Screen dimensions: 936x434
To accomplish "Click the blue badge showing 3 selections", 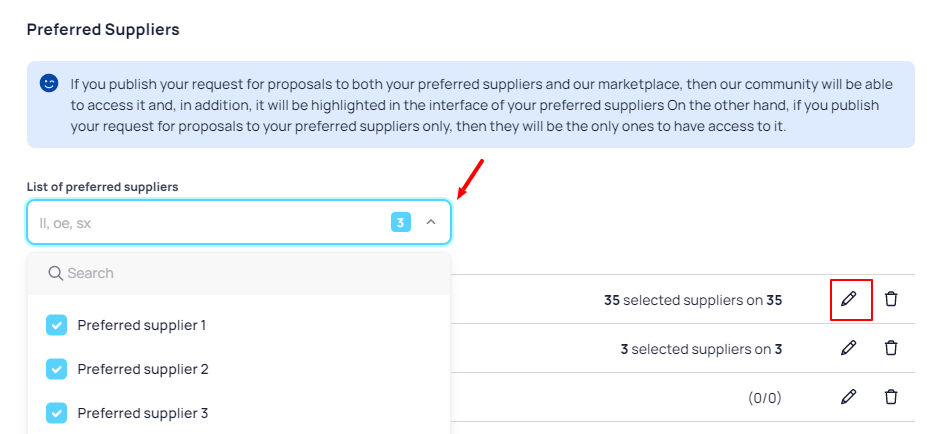I will (401, 223).
